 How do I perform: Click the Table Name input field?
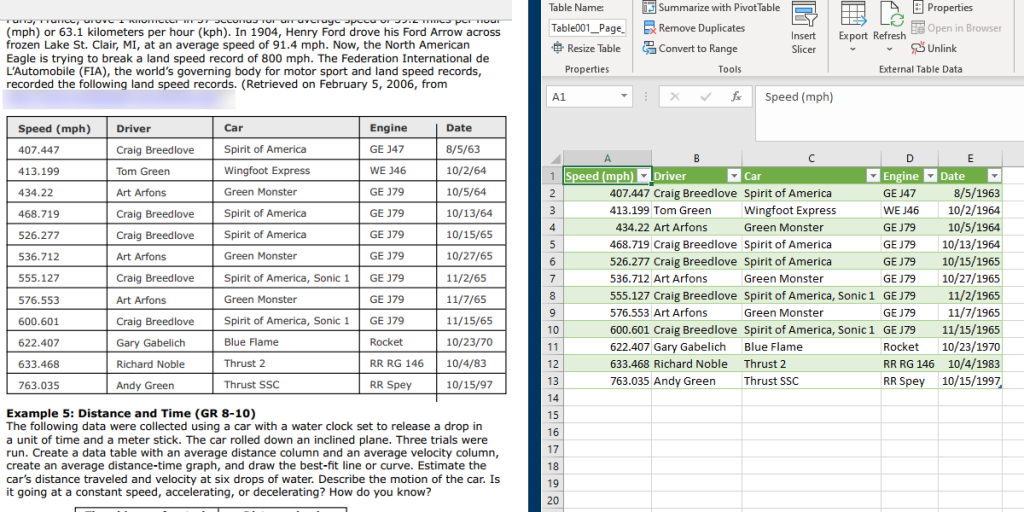[x=588, y=28]
